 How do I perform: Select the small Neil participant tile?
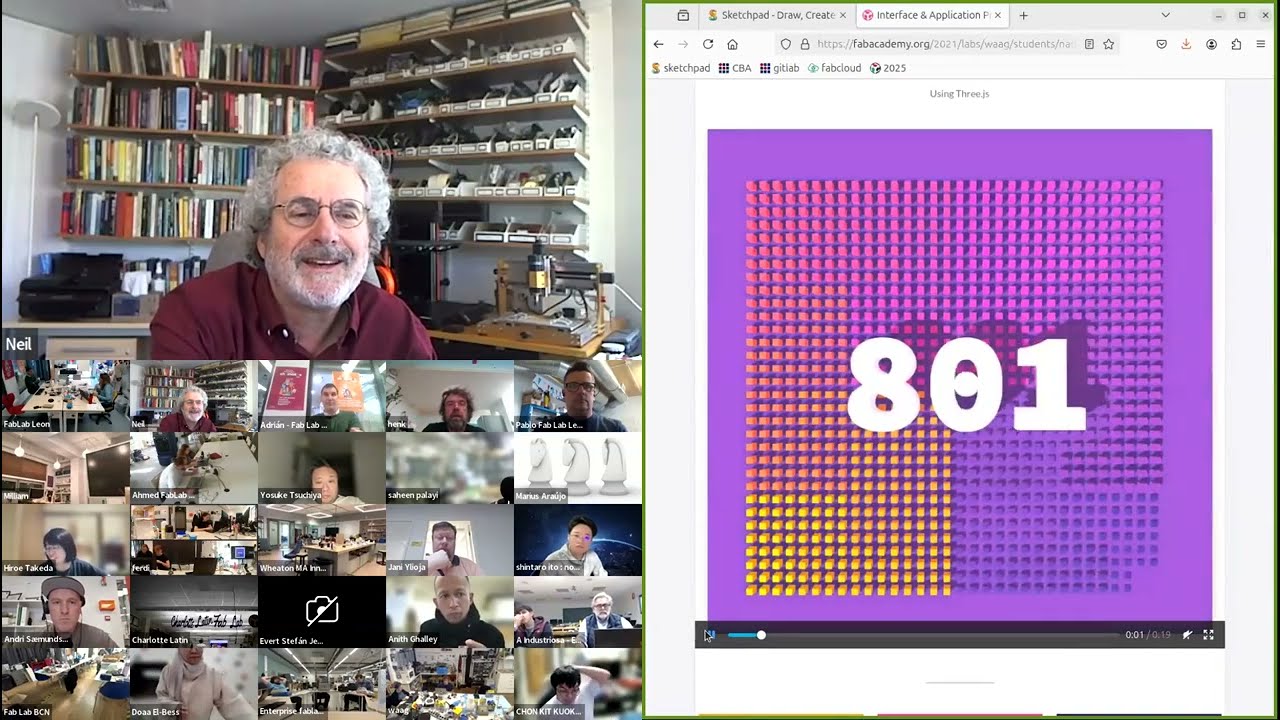[x=193, y=396]
